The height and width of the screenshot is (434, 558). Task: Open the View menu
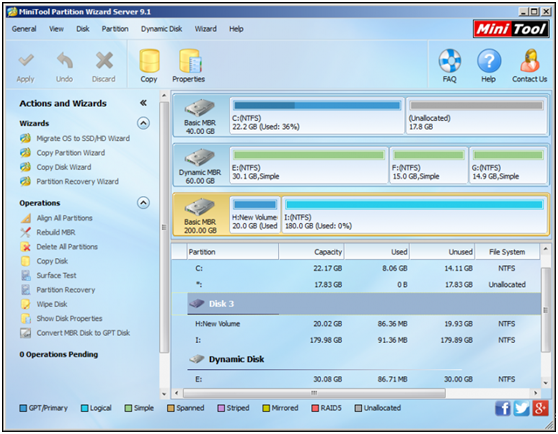[56, 29]
